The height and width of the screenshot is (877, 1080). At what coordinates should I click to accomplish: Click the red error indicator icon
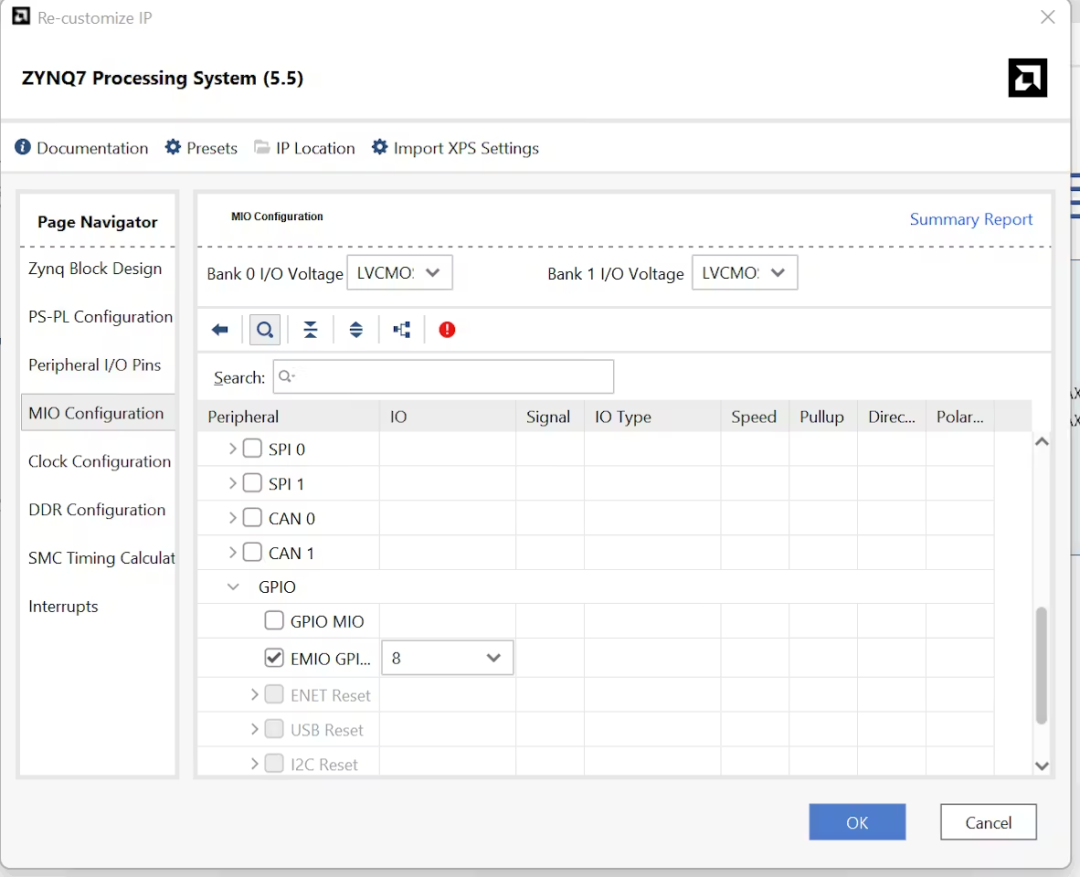(447, 330)
